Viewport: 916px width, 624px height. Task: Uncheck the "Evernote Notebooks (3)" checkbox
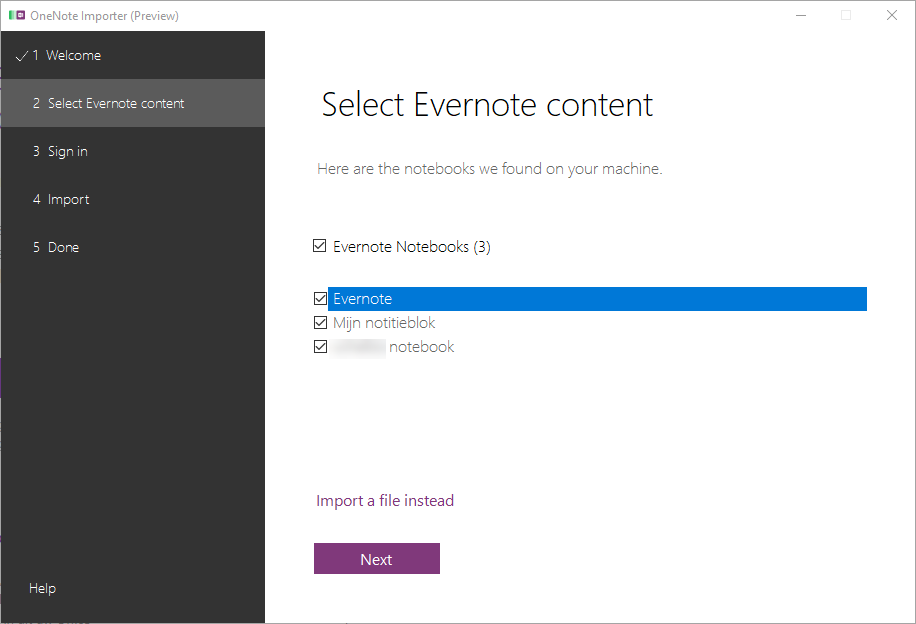[320, 245]
